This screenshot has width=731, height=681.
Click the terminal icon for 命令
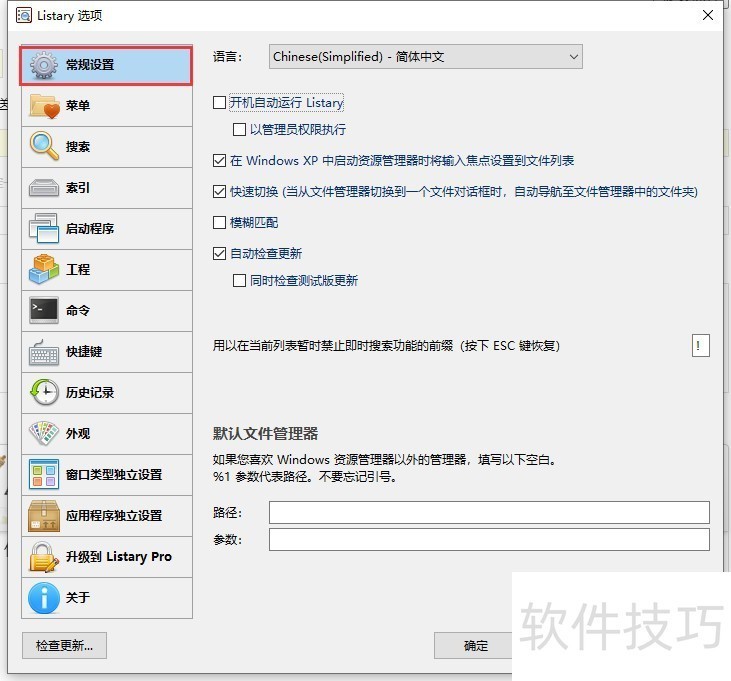click(44, 310)
